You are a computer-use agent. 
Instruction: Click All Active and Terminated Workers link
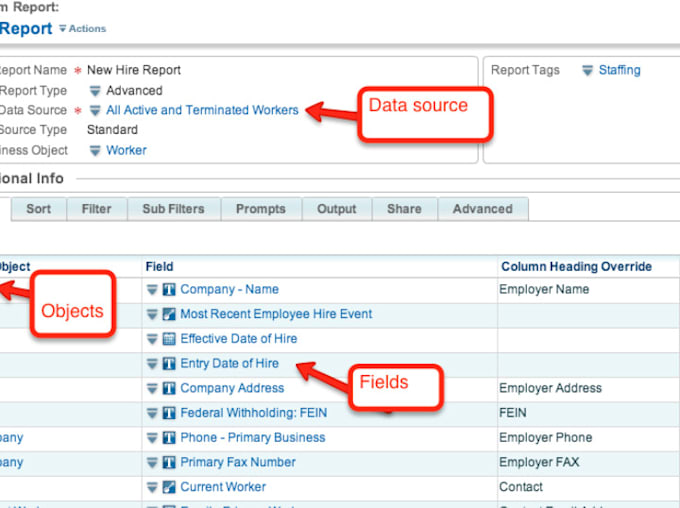[202, 110]
